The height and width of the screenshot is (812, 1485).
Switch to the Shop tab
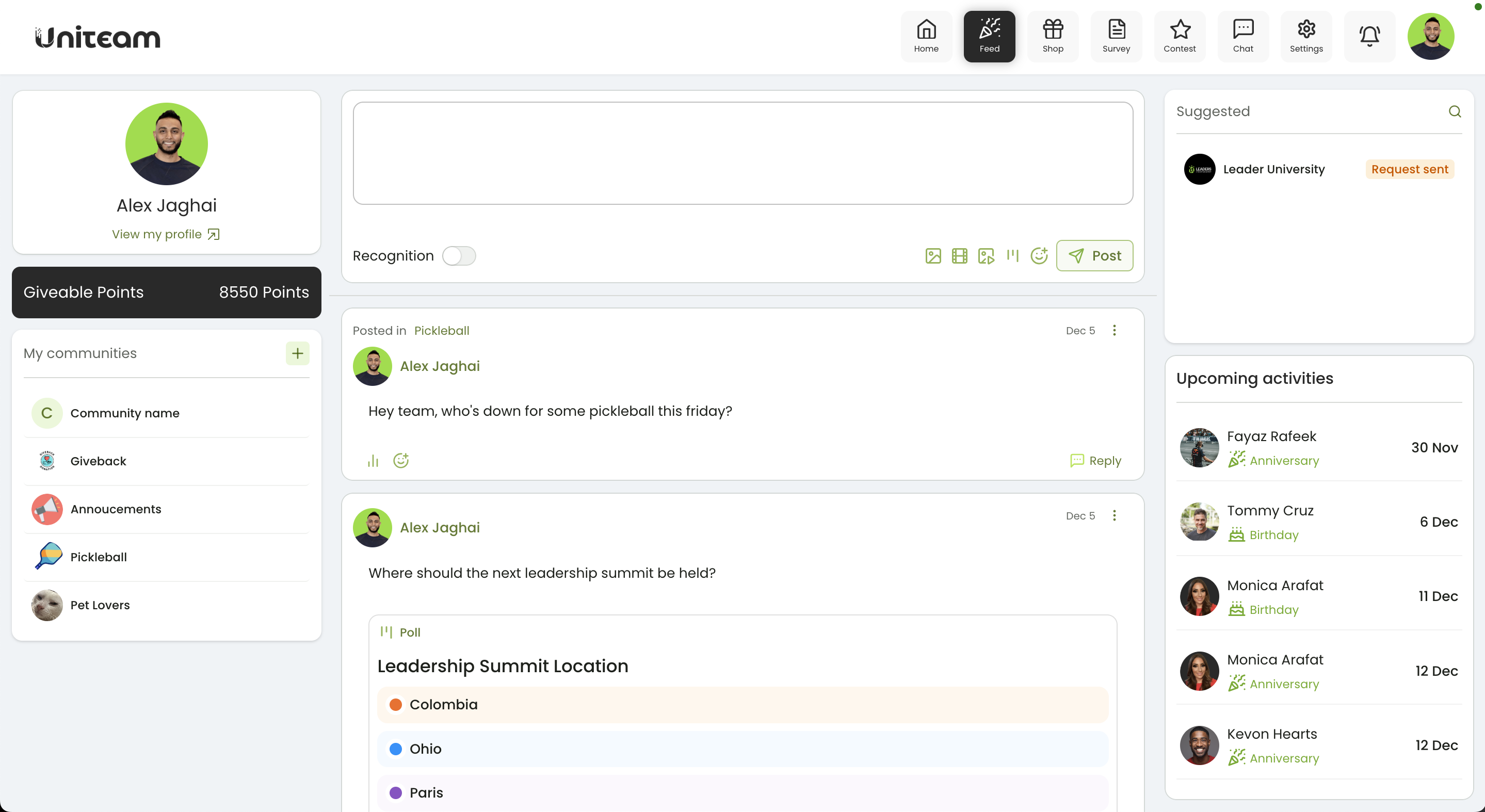coord(1053,36)
